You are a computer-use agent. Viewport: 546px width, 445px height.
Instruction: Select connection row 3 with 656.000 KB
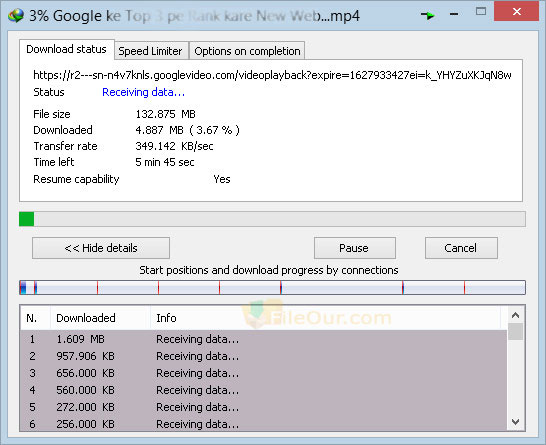(264, 373)
